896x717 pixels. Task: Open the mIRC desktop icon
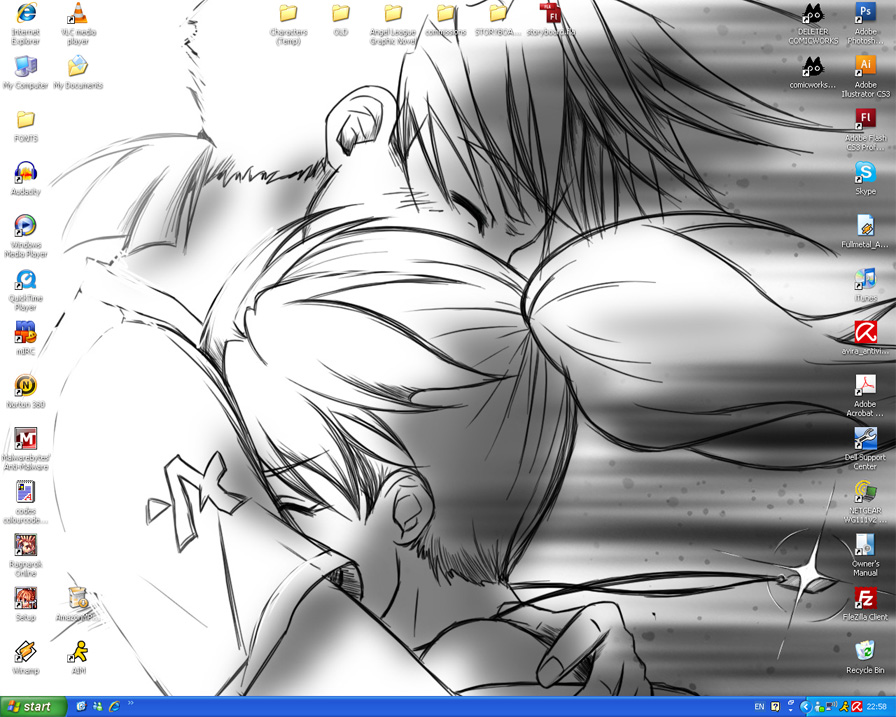26,338
